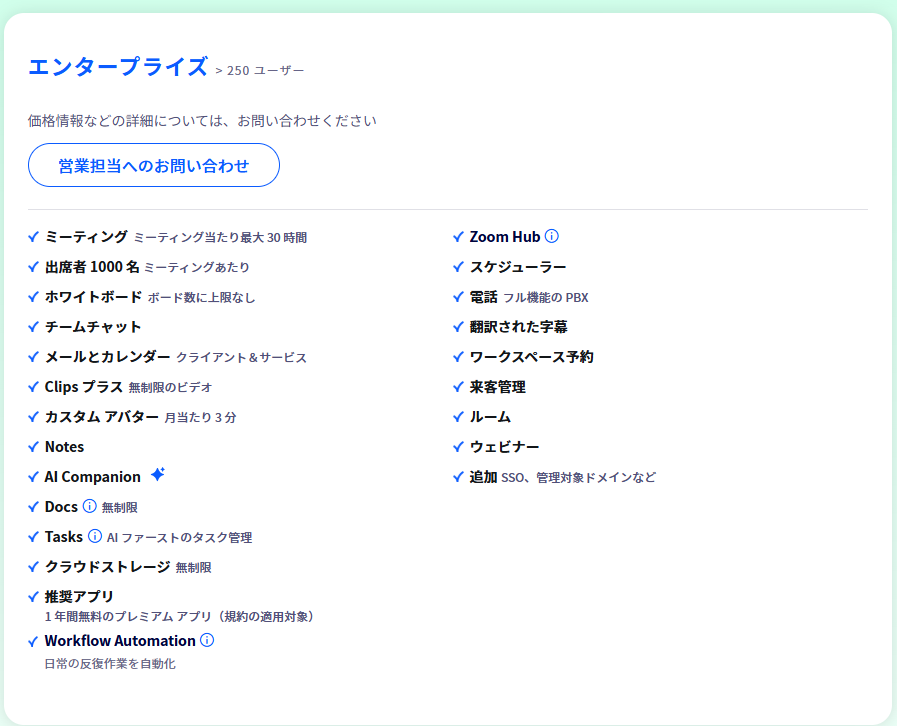Click the checkmark beside ミーティング

tap(34, 237)
